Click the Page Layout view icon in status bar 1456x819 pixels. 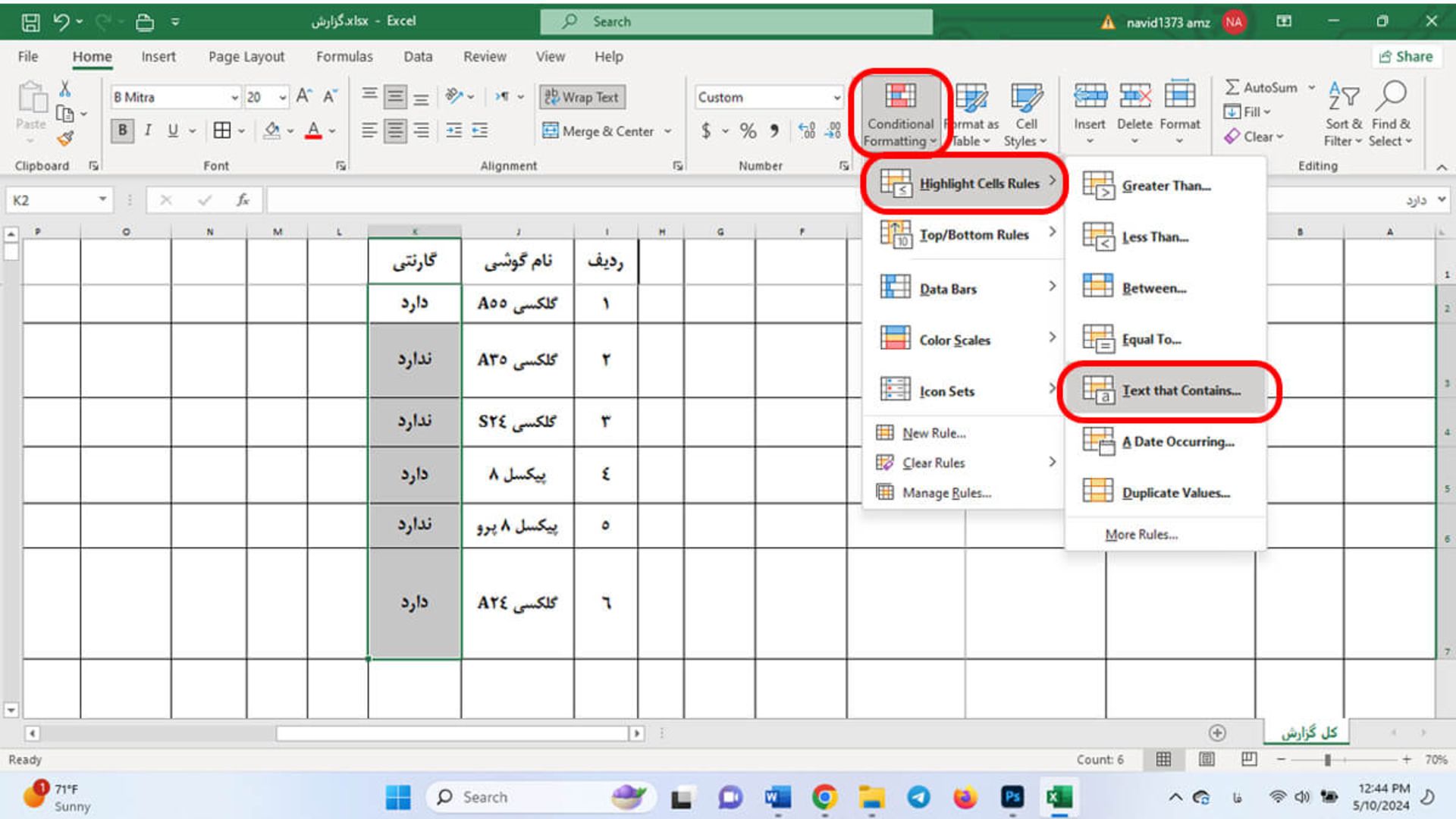[1207, 759]
